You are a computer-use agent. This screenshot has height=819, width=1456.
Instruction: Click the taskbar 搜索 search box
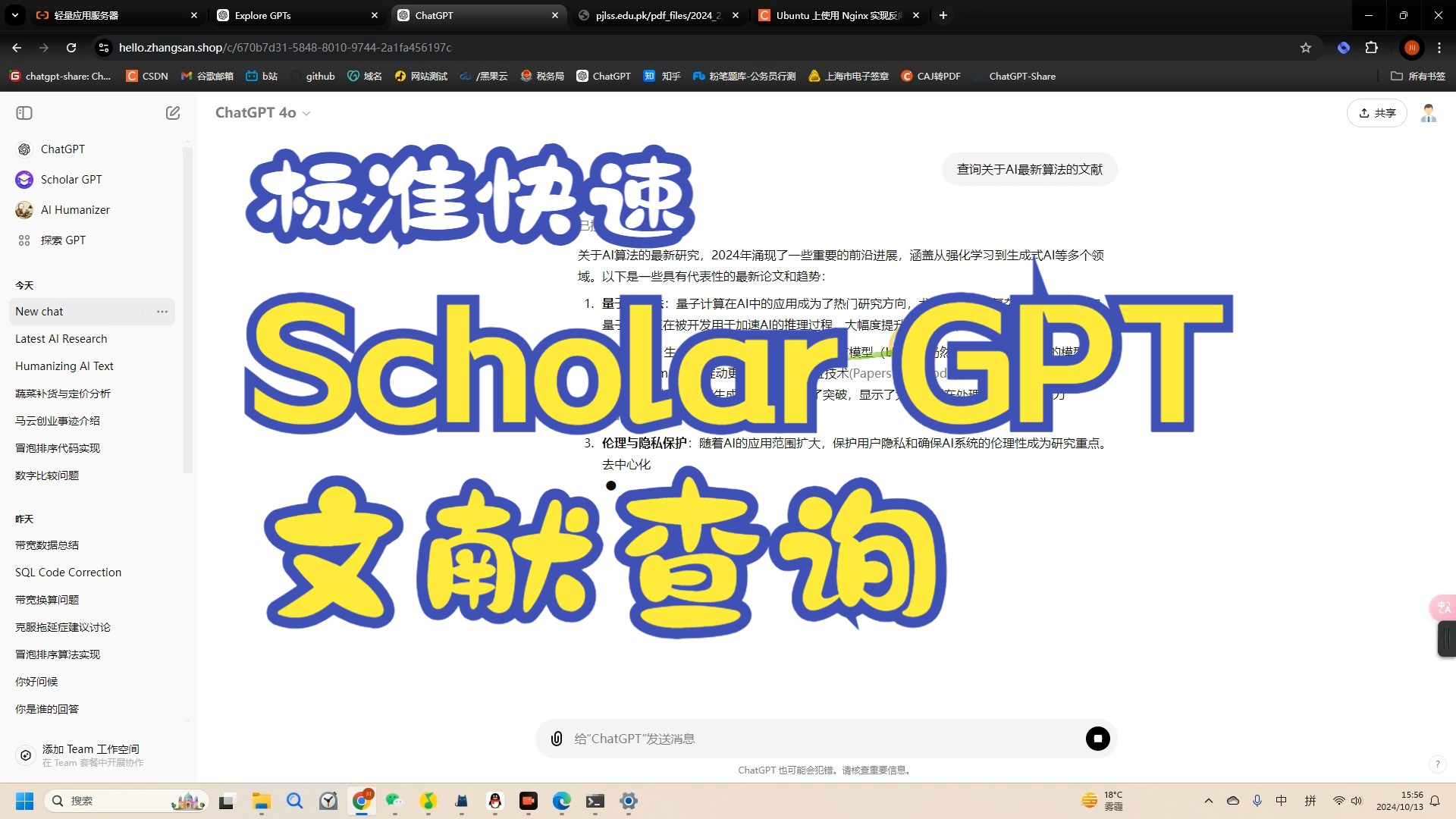(x=126, y=801)
